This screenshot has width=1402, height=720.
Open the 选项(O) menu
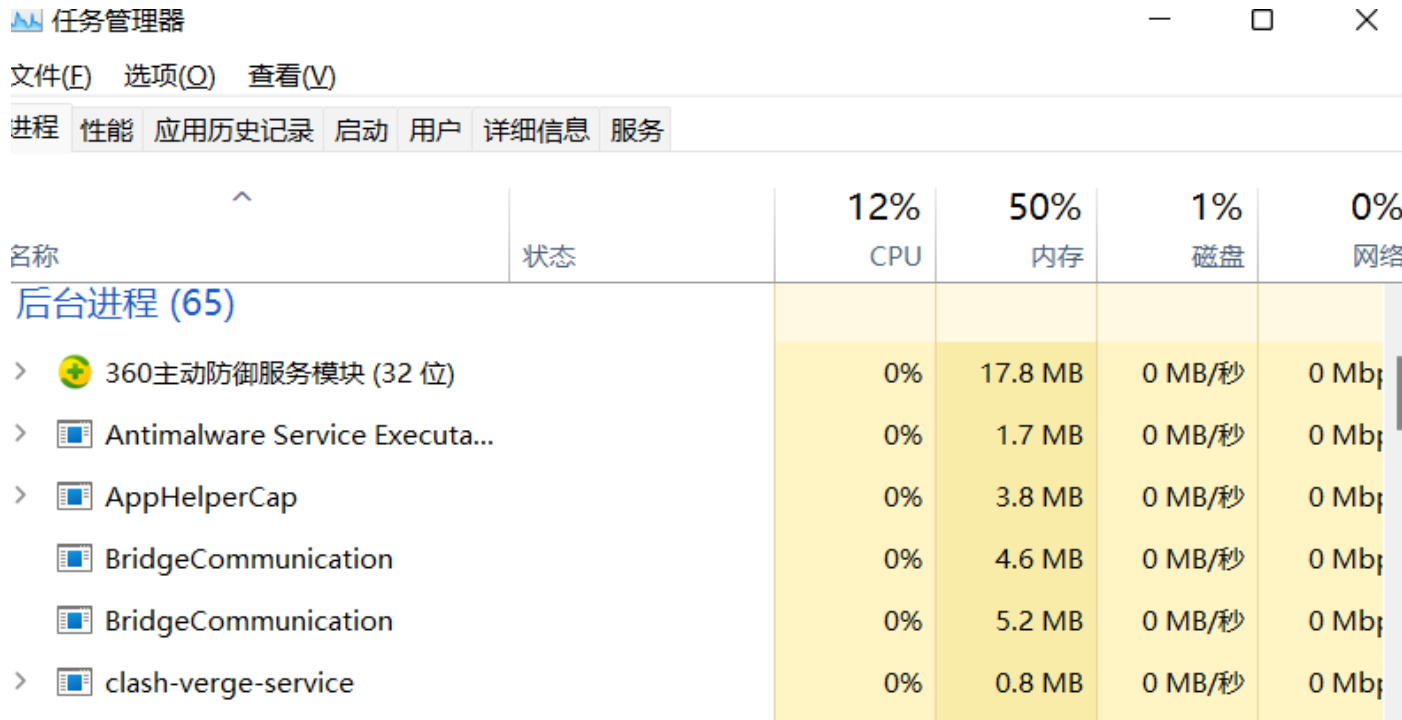(x=170, y=76)
